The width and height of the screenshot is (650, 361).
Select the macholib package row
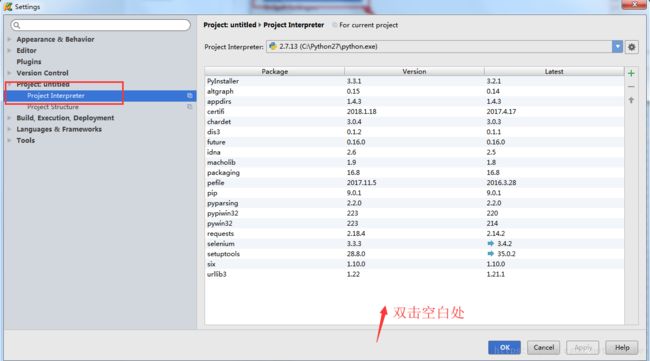tap(414, 162)
